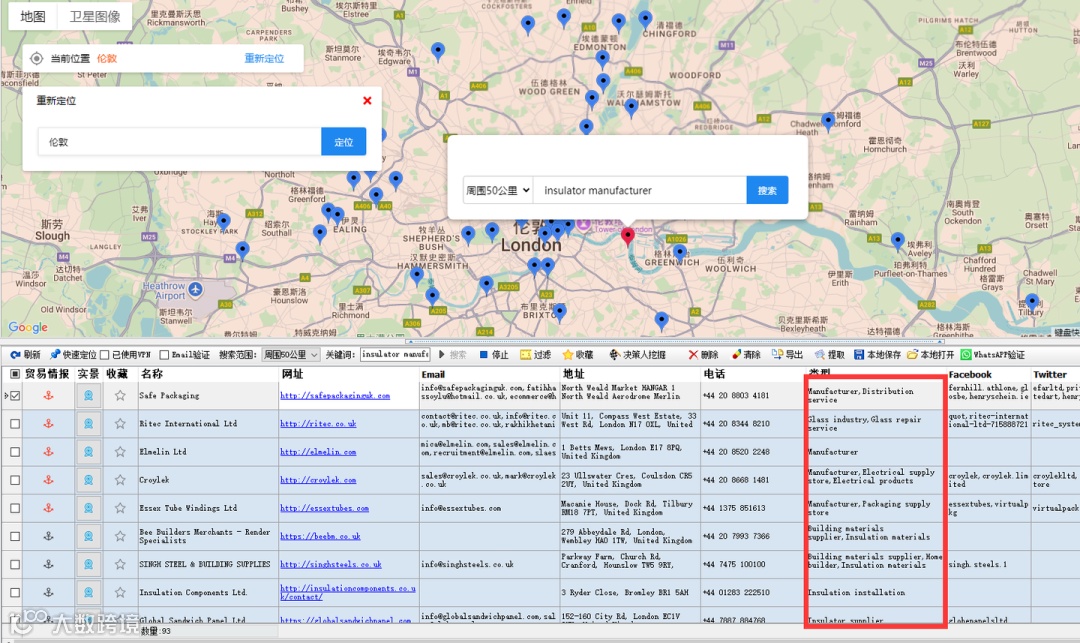Favorite the Bee Builders Merchants row star
Screen dimensions: 1080x643
120,536
